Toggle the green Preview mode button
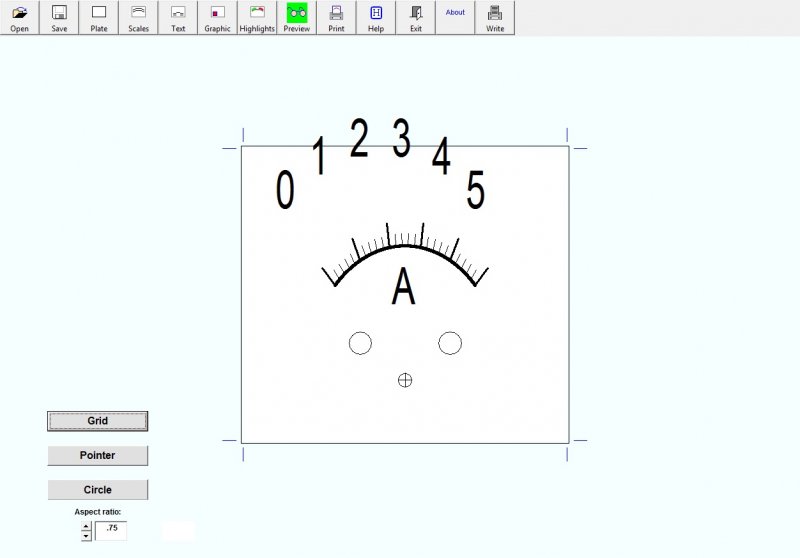 coord(296,18)
